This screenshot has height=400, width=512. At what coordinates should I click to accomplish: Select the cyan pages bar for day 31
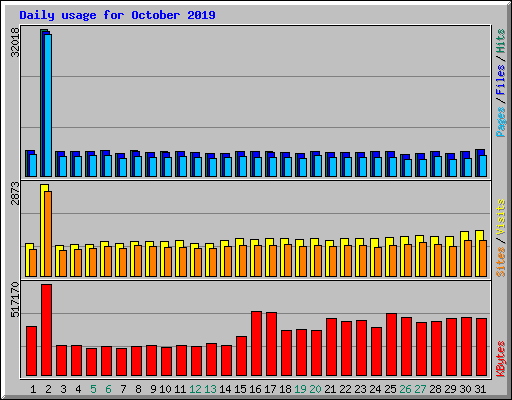483,166
